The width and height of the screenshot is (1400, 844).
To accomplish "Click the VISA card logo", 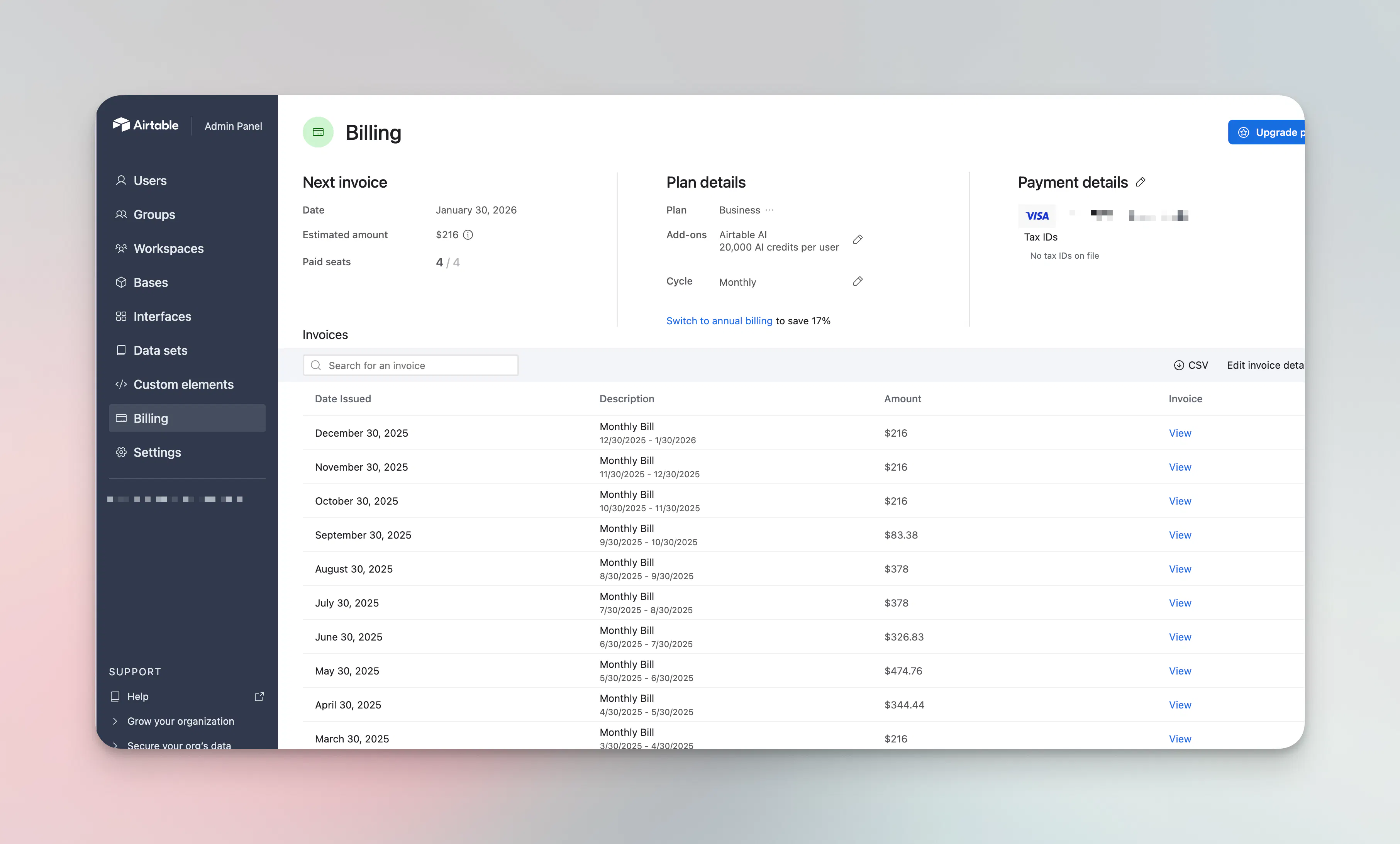I will pos(1037,216).
